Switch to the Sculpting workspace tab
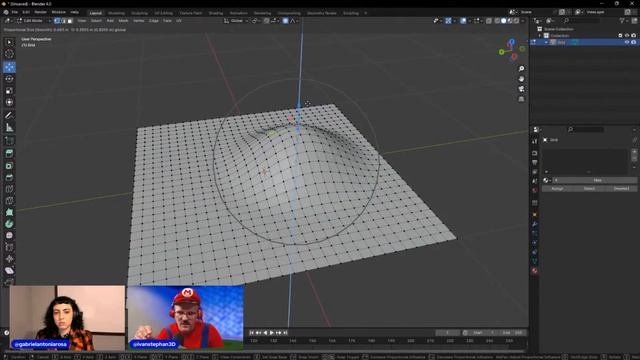The width and height of the screenshot is (640, 360). [x=140, y=13]
